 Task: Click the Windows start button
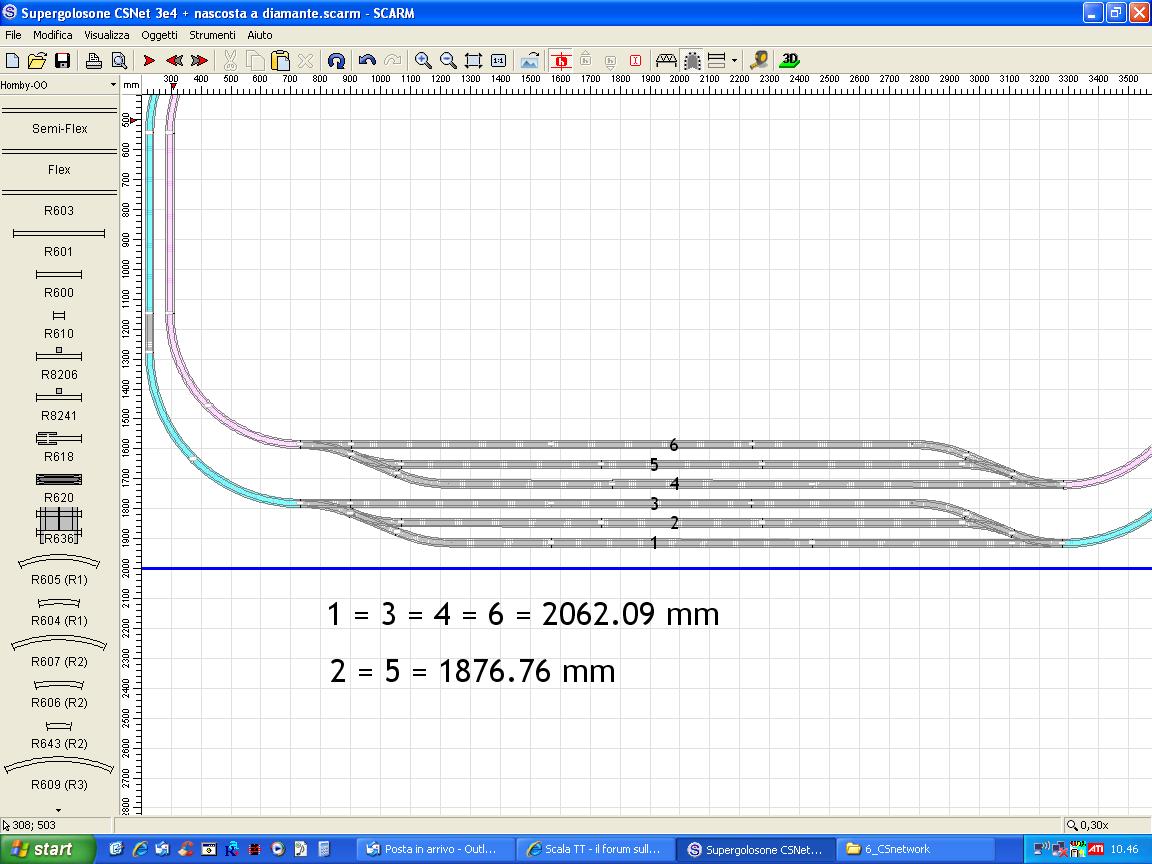tap(48, 849)
